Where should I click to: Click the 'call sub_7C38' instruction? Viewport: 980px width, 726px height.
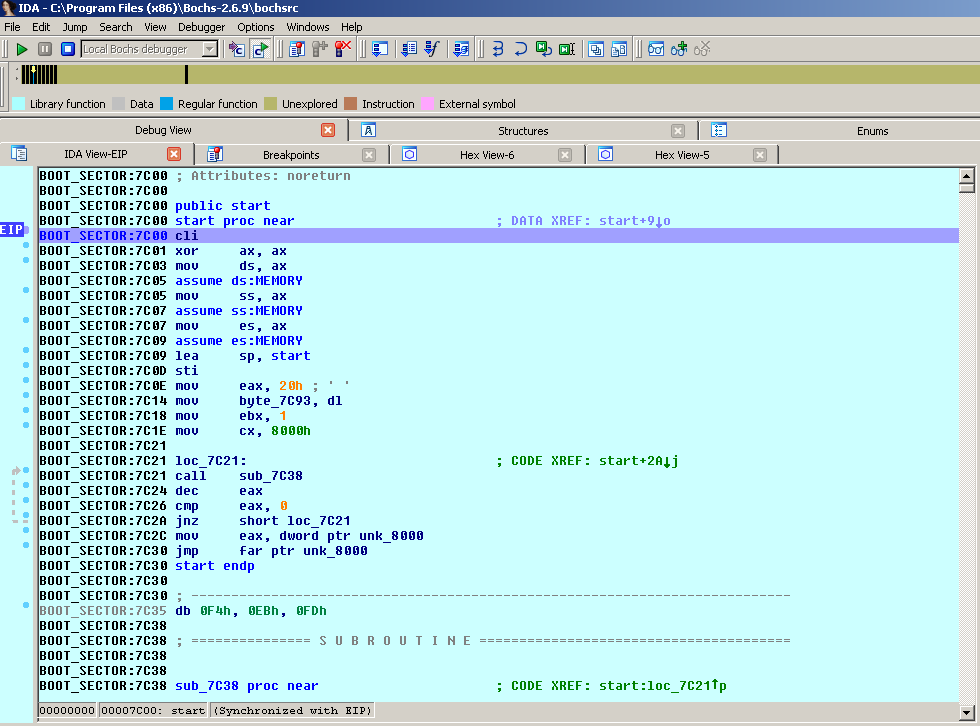[239, 475]
